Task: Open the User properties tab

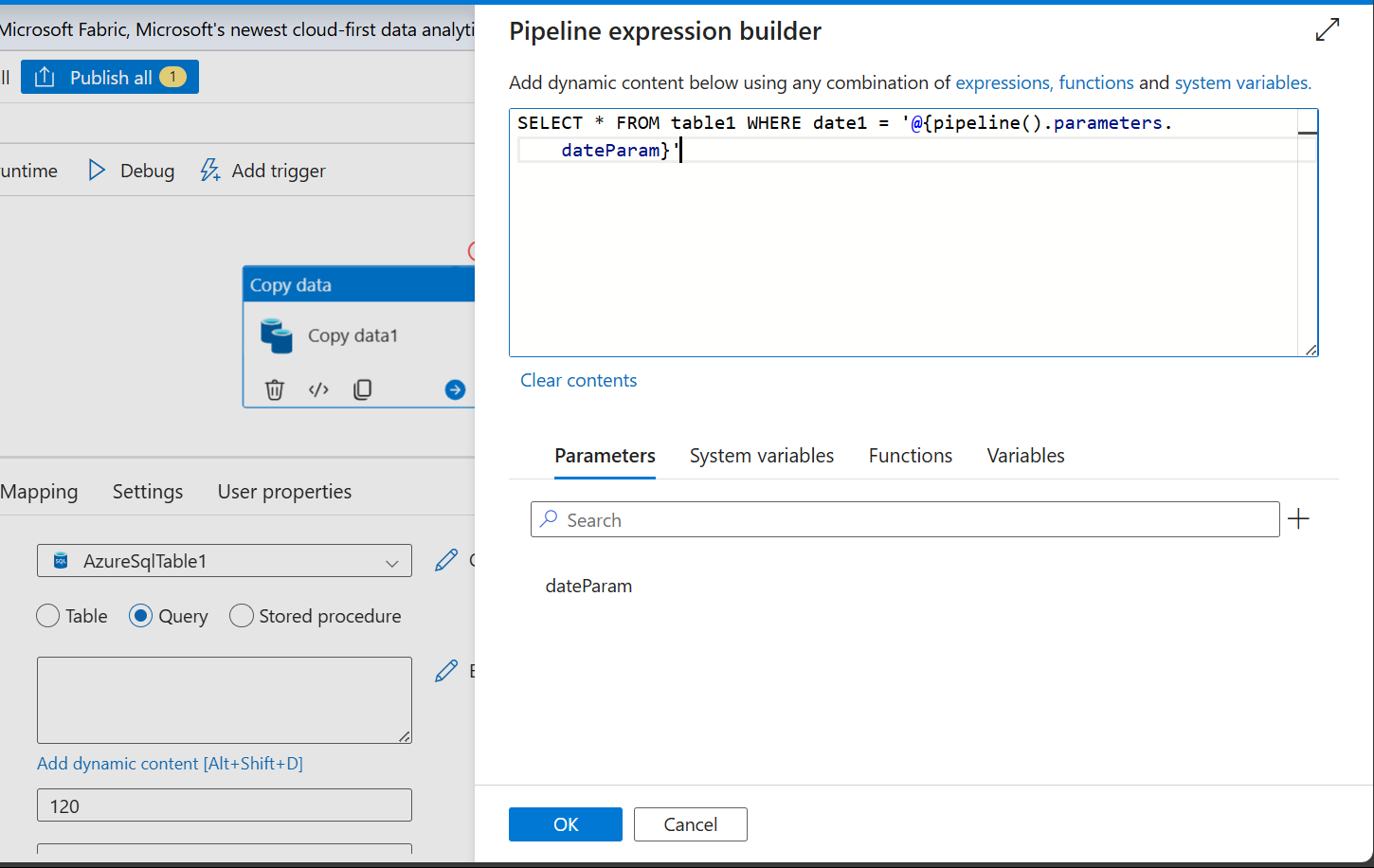Action: pos(284,492)
